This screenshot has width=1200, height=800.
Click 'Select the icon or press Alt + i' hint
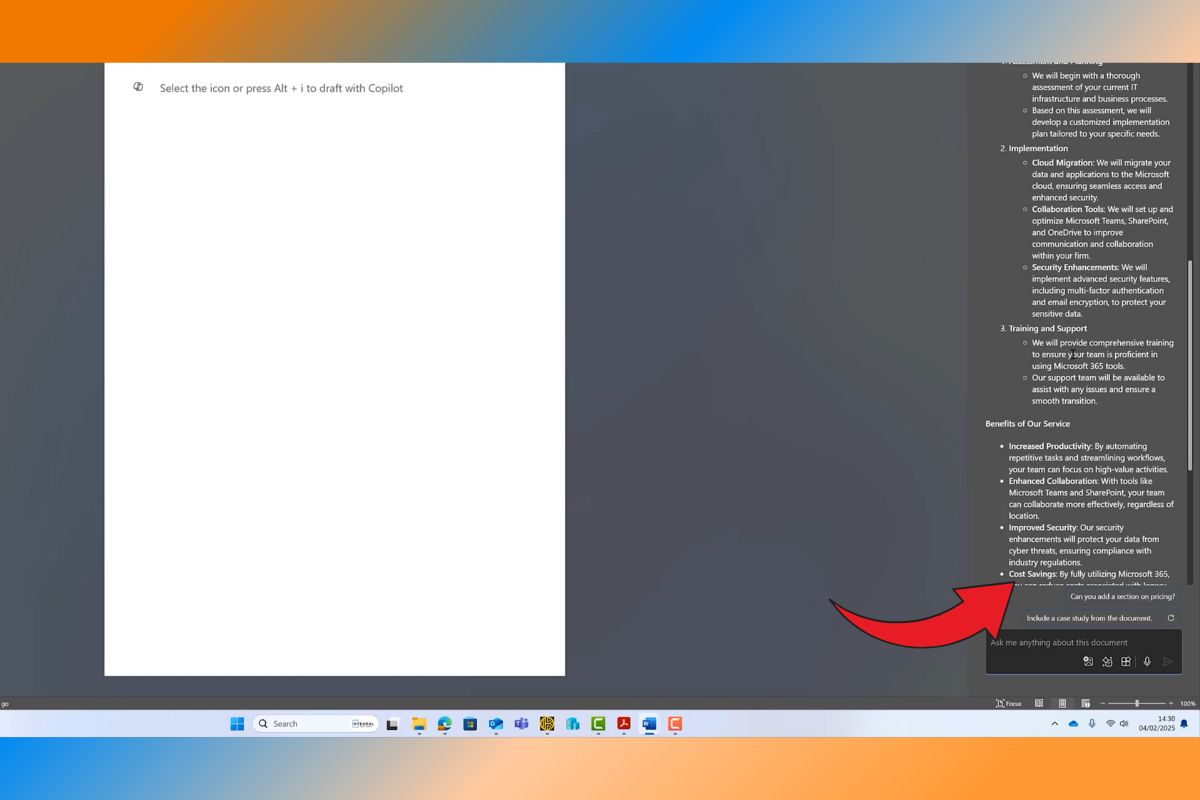coord(281,88)
